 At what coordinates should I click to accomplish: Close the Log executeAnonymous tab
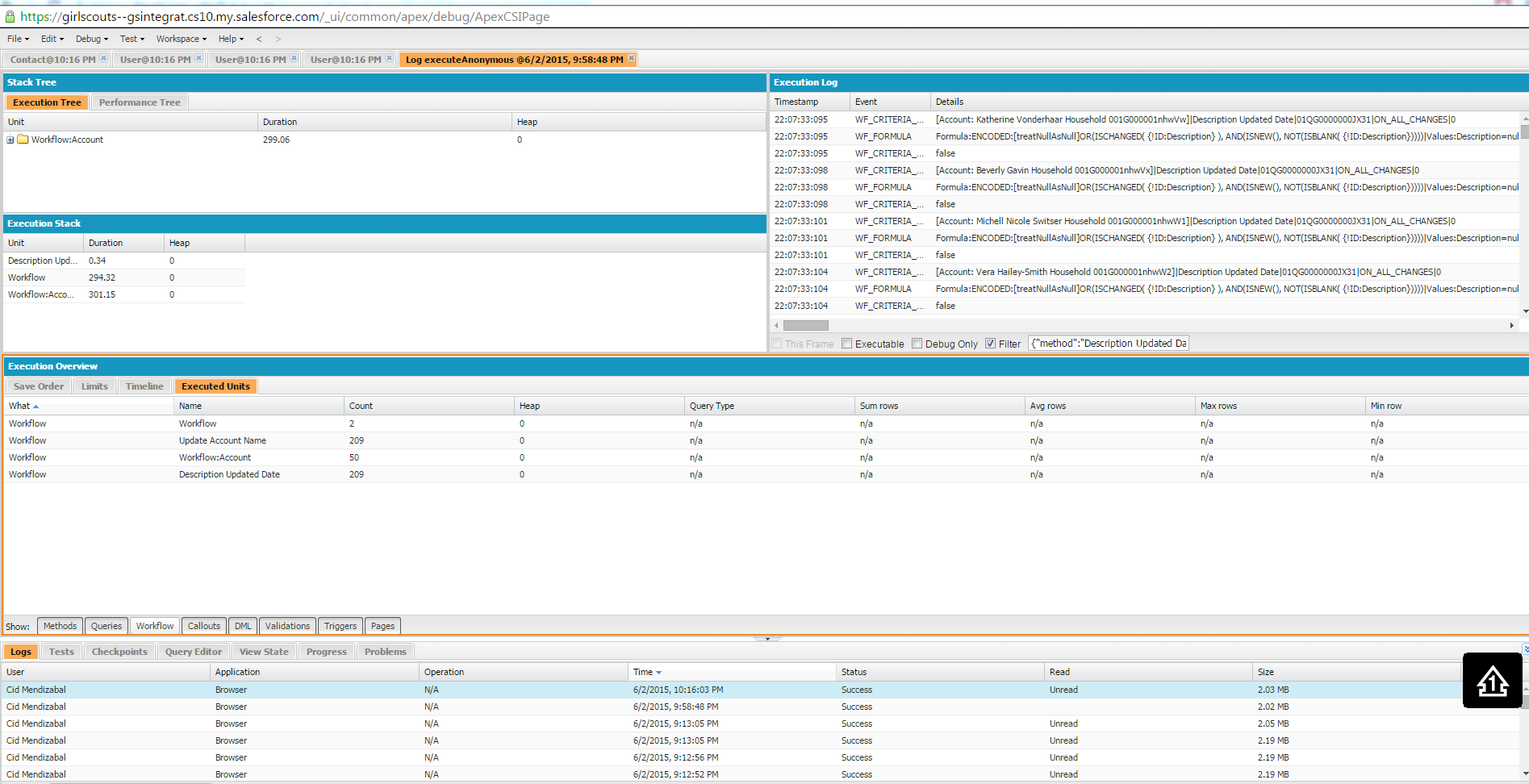[x=631, y=58]
